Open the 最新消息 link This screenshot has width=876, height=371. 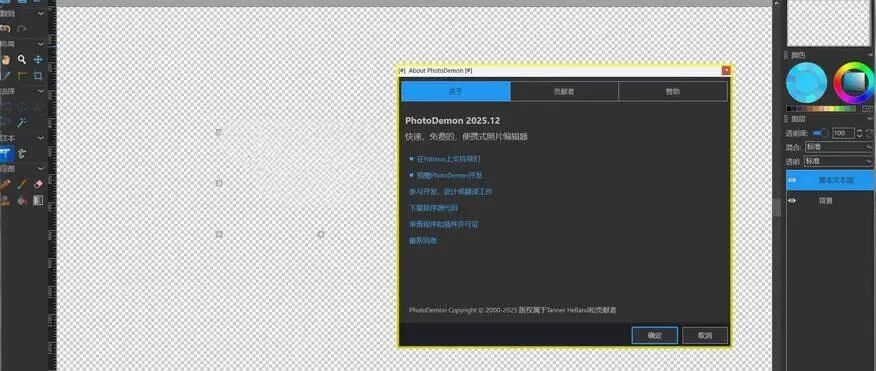click(423, 241)
